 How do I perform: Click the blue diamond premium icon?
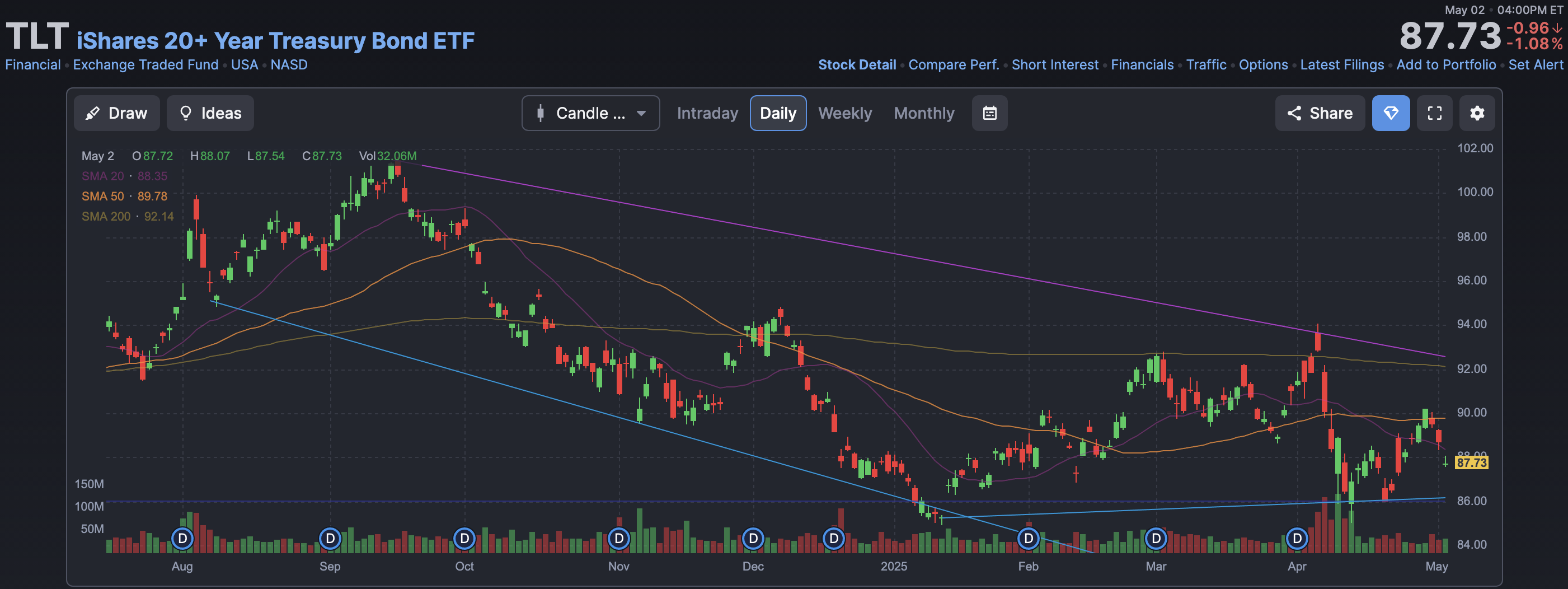pos(1391,113)
